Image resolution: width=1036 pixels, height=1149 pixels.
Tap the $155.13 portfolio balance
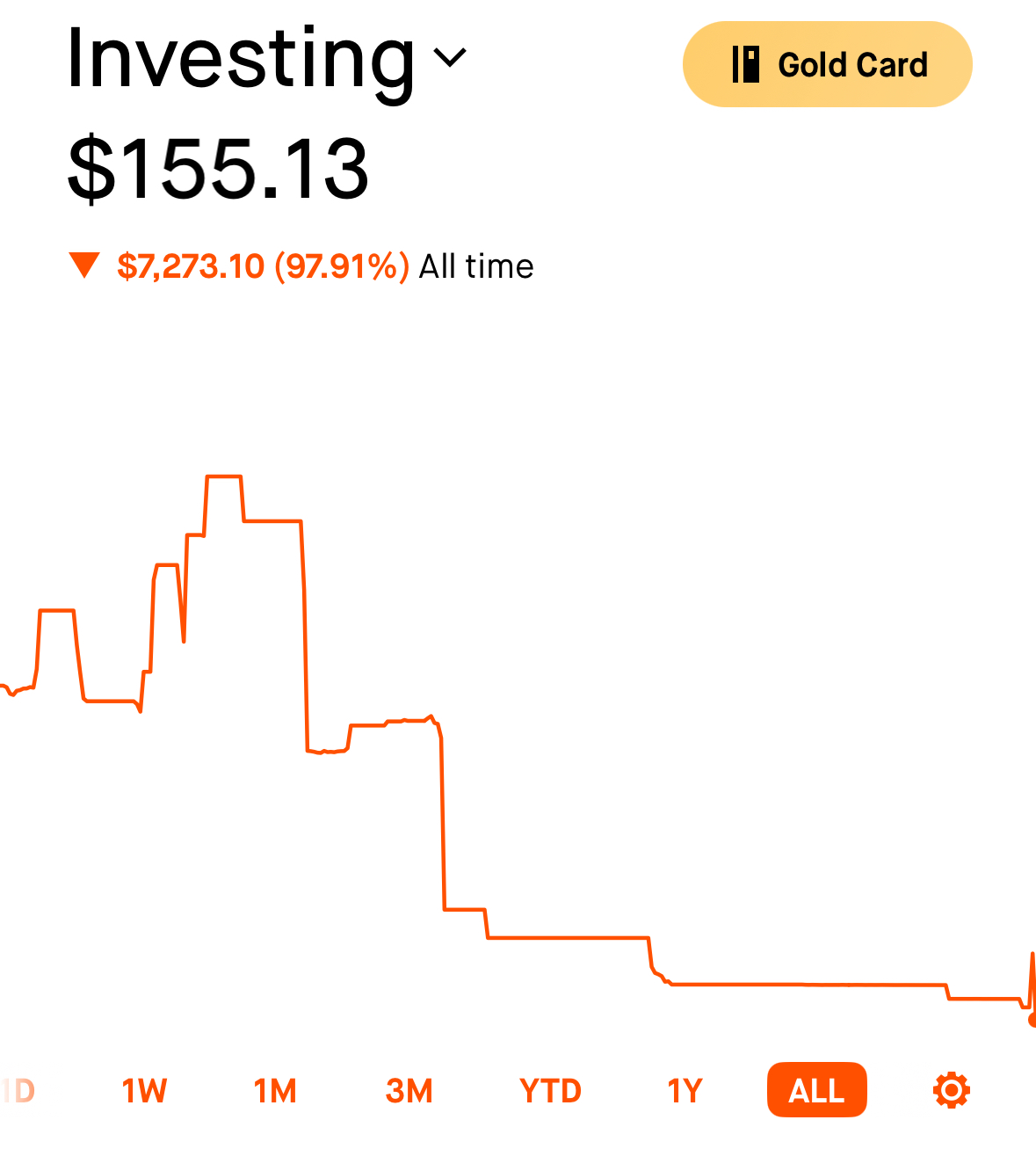(218, 168)
